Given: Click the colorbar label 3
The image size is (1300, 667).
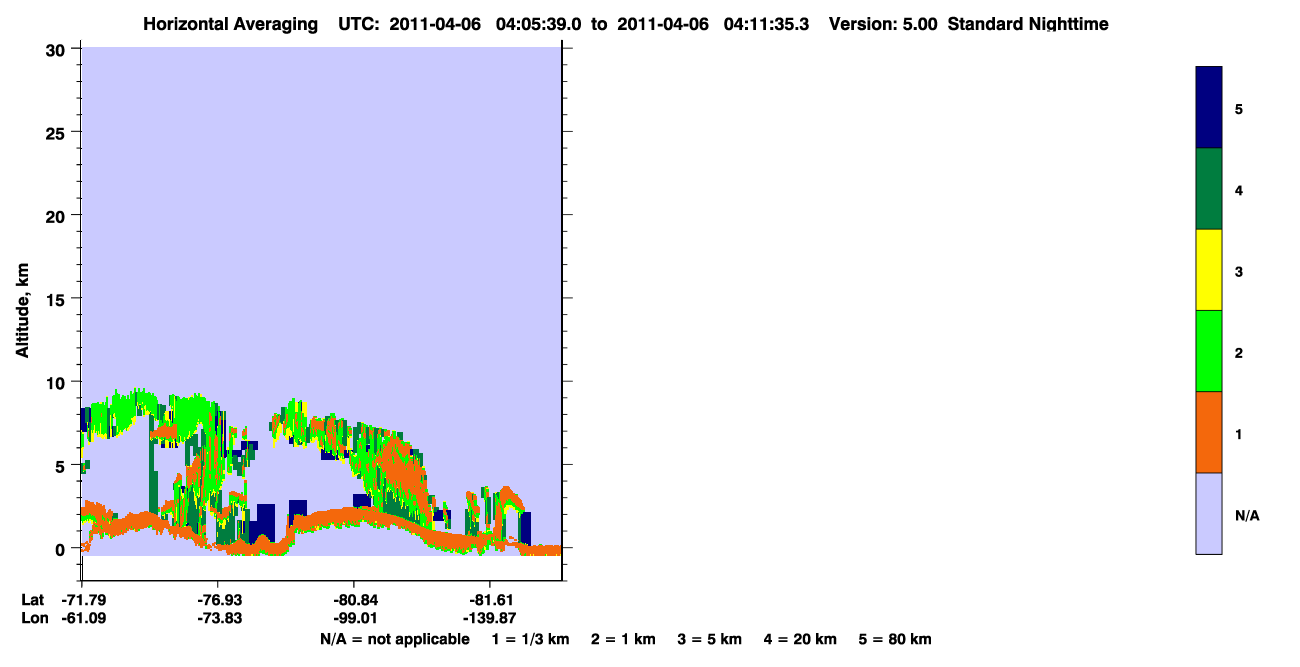Looking at the screenshot, I should tap(1239, 270).
